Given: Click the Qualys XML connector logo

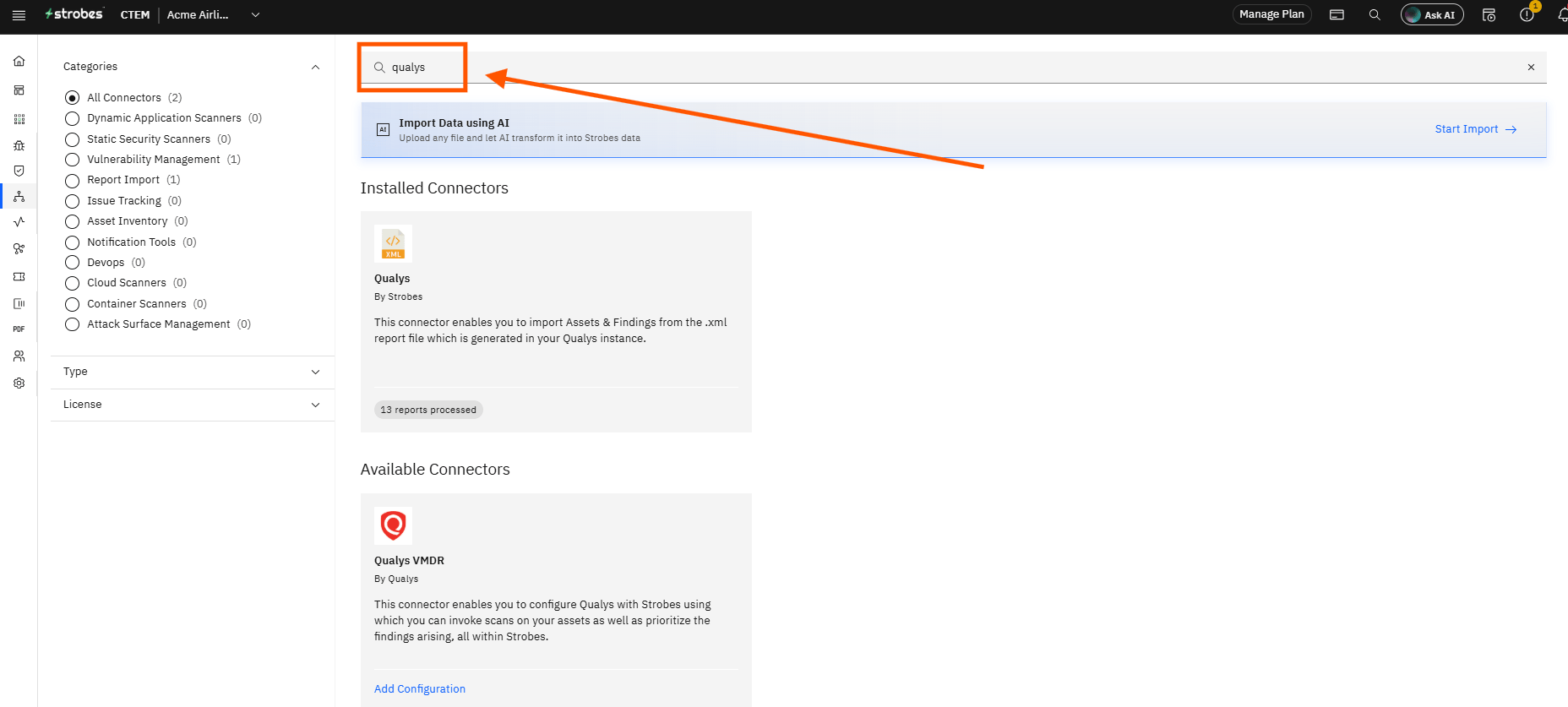Looking at the screenshot, I should tap(393, 244).
